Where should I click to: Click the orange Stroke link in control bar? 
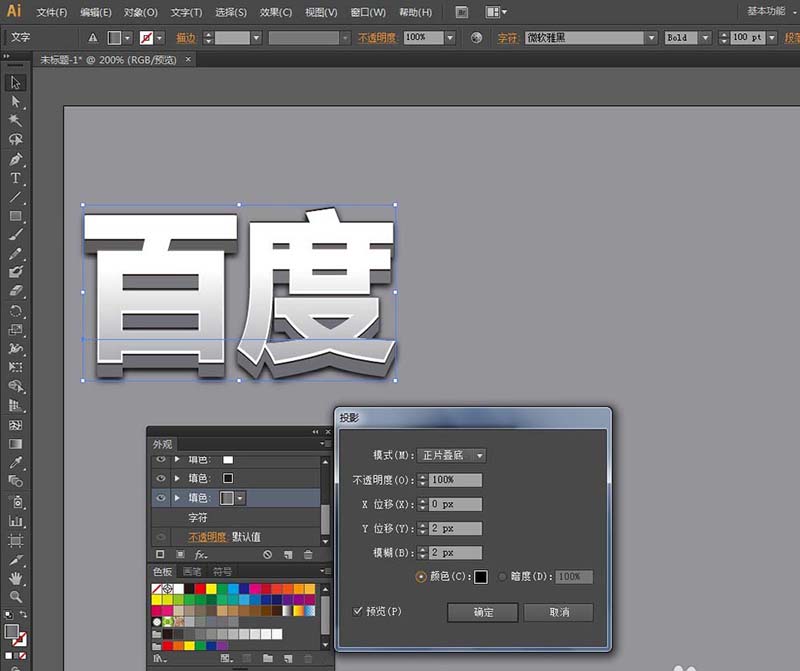pyautogui.click(x=186, y=38)
